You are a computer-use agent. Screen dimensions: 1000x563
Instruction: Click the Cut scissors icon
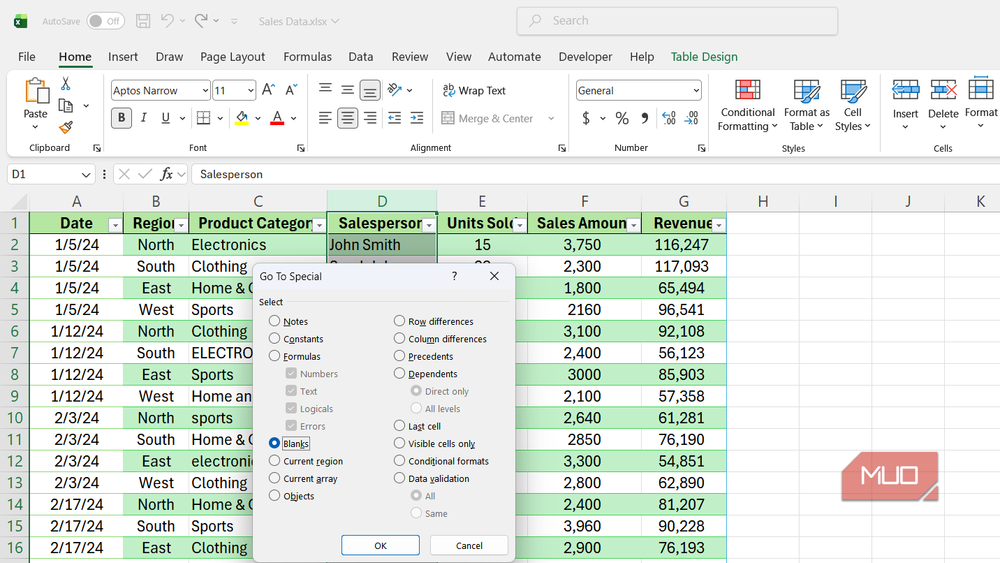tap(65, 84)
